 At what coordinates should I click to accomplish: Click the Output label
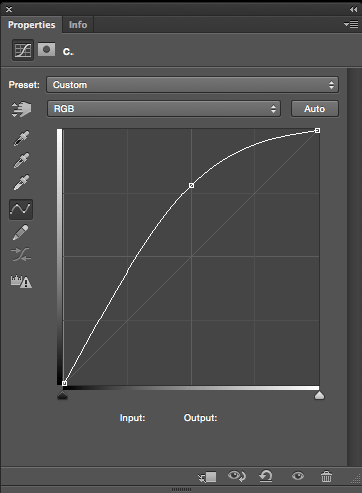tap(200, 418)
